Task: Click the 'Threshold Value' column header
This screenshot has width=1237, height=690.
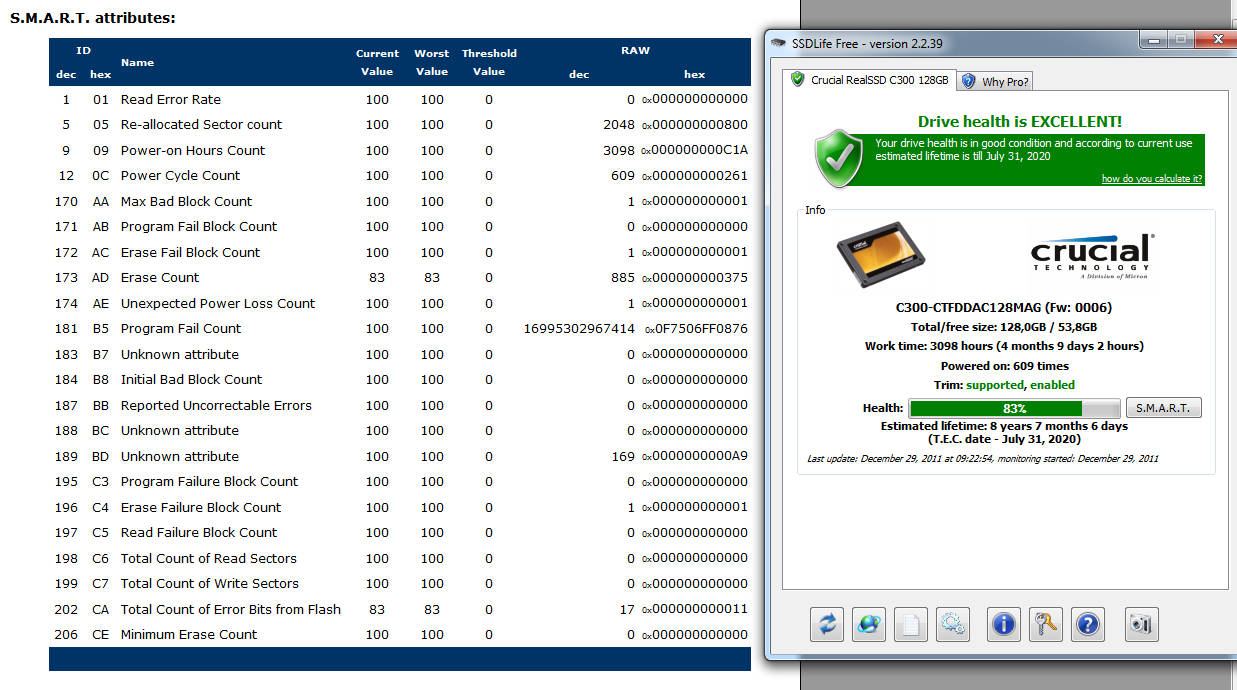Action: 489,63
